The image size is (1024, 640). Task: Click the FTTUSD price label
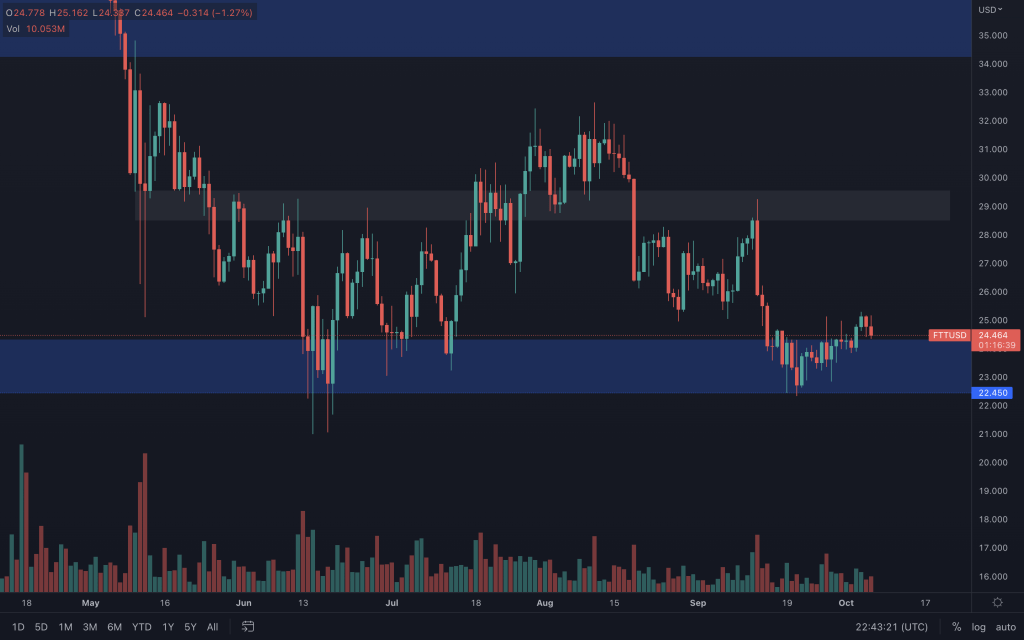[x=948, y=335]
